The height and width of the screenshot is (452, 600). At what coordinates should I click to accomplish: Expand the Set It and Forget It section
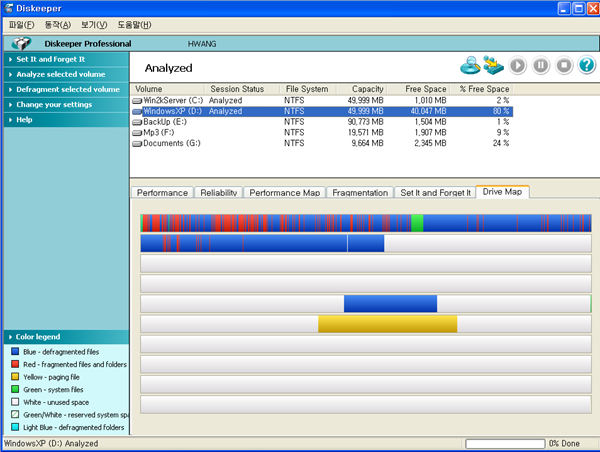66,59
